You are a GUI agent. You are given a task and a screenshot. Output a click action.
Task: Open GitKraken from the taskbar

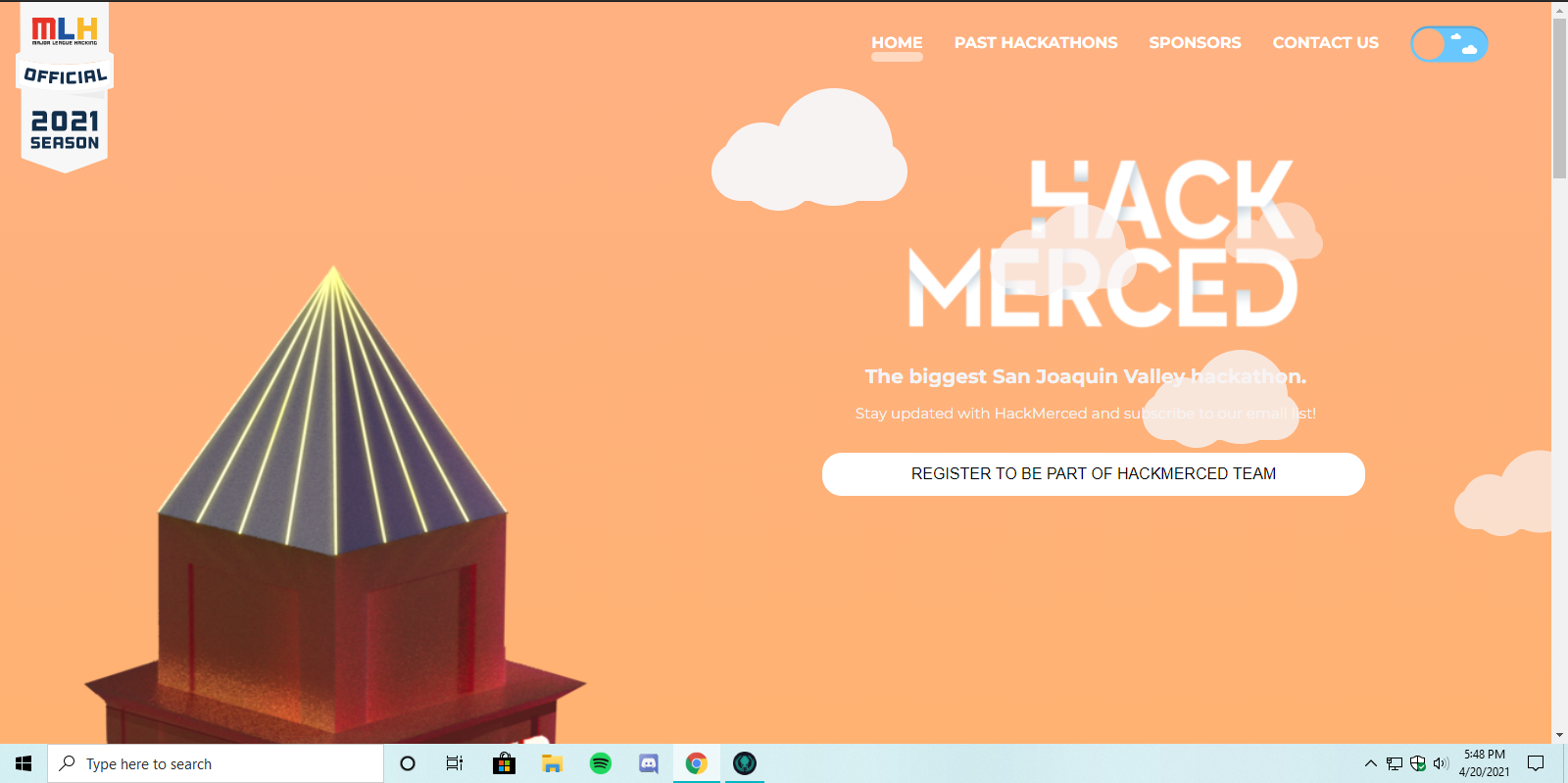(x=745, y=763)
